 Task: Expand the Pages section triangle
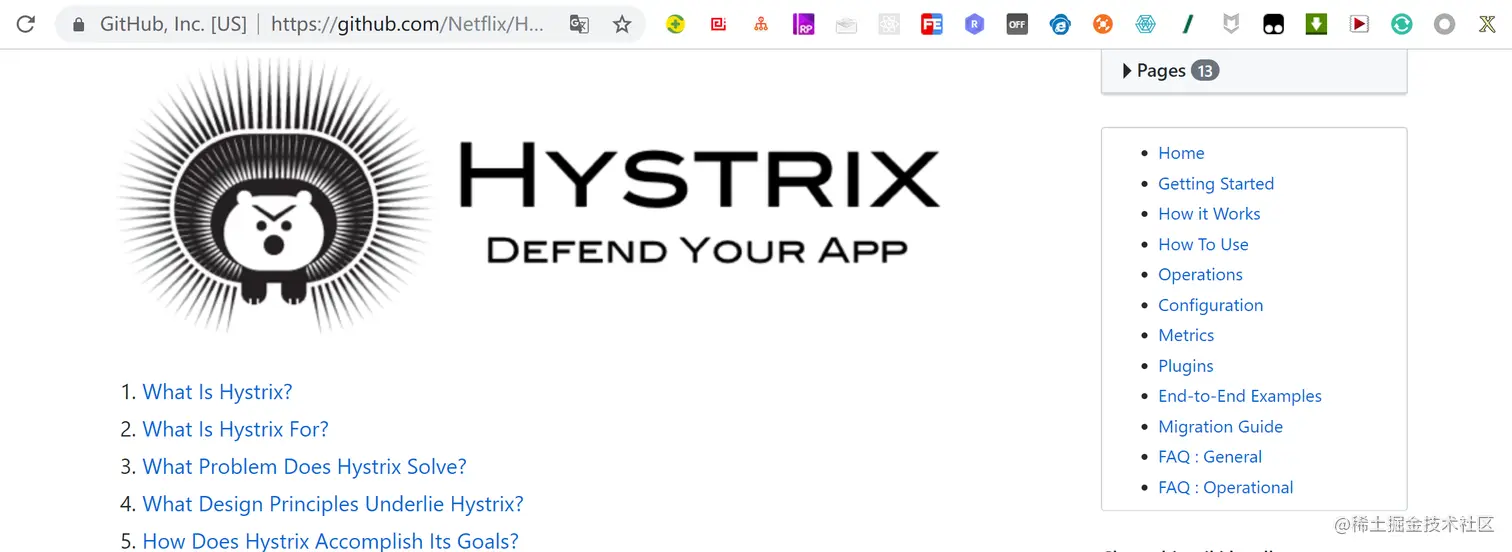[x=1127, y=71]
